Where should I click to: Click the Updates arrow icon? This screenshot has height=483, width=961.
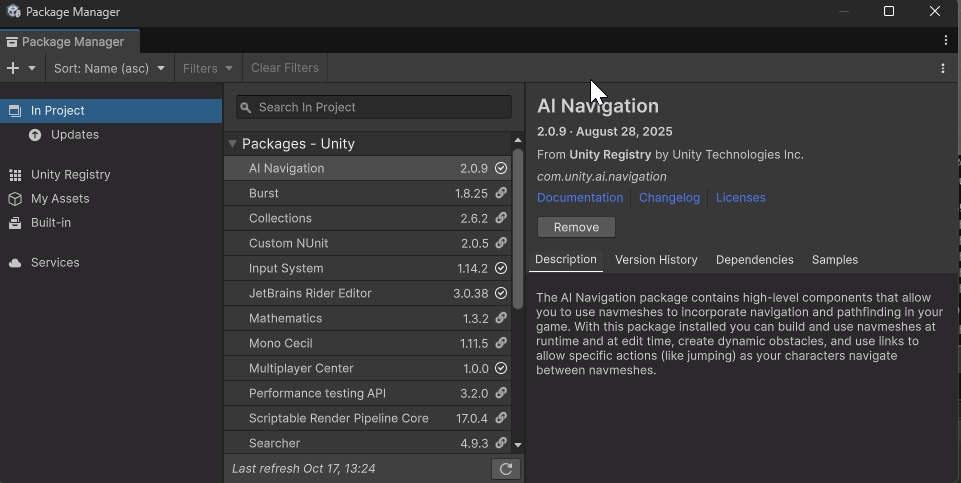pyautogui.click(x=36, y=135)
